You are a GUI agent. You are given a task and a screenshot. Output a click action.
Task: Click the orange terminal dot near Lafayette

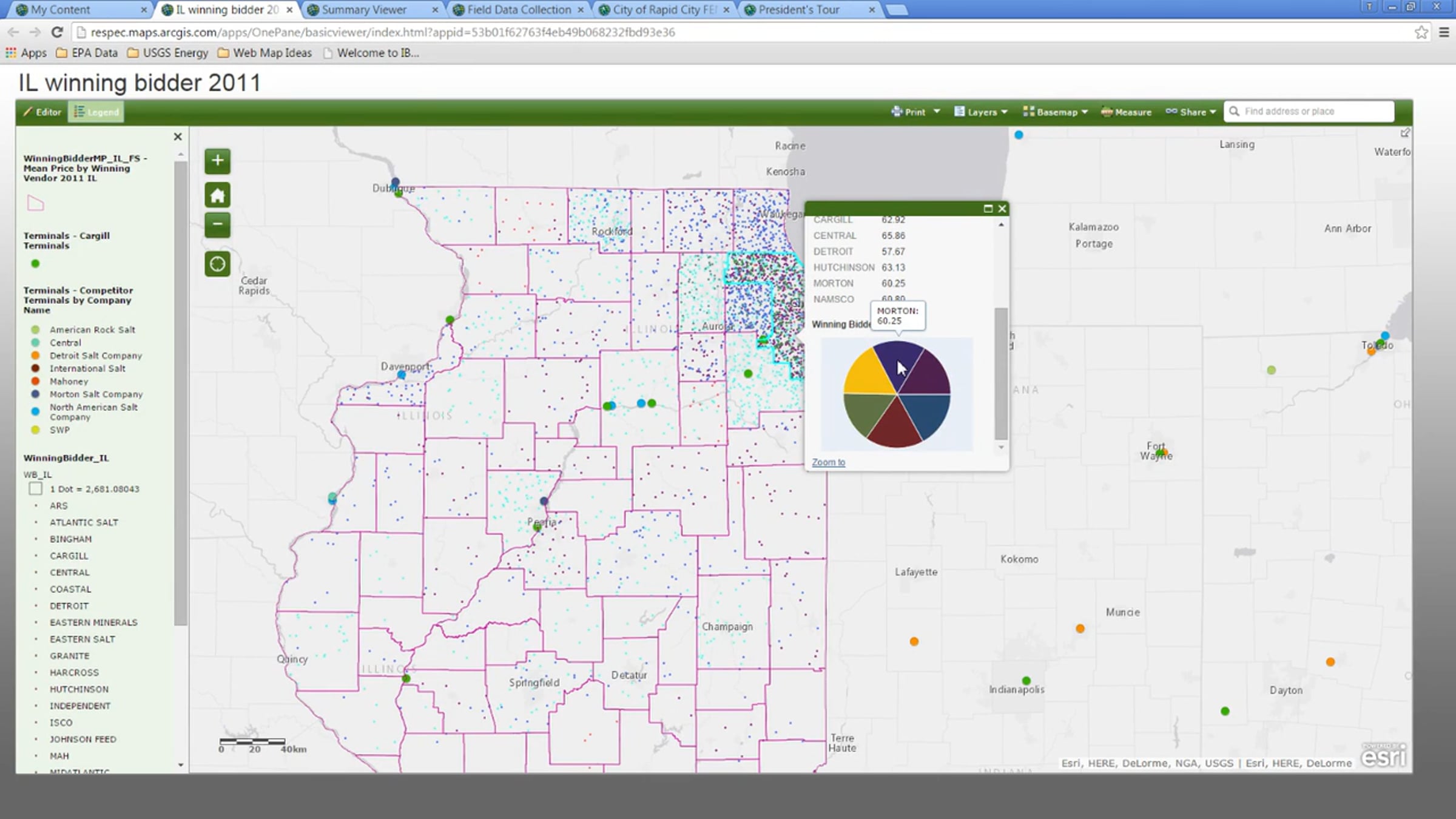point(914,641)
